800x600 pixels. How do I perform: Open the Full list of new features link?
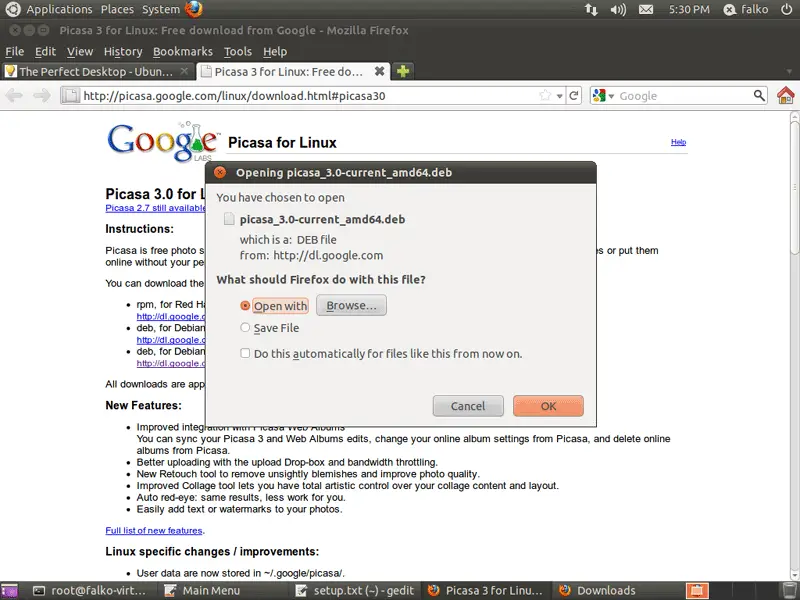154,531
